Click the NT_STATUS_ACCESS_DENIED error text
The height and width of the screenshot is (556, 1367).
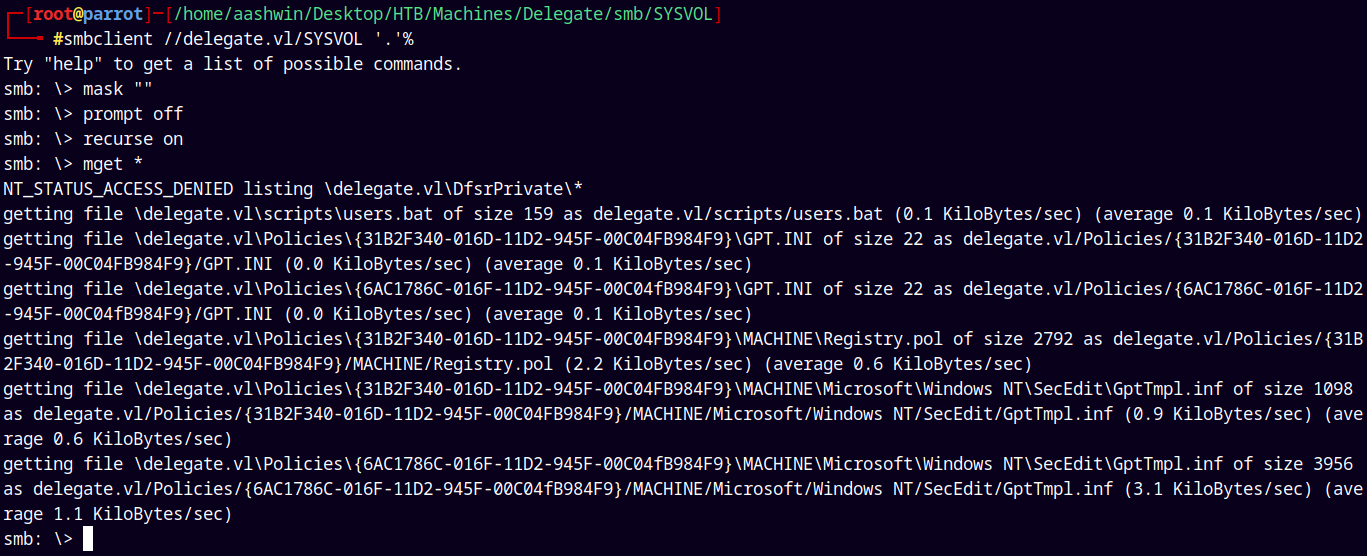pyautogui.click(x=118, y=189)
